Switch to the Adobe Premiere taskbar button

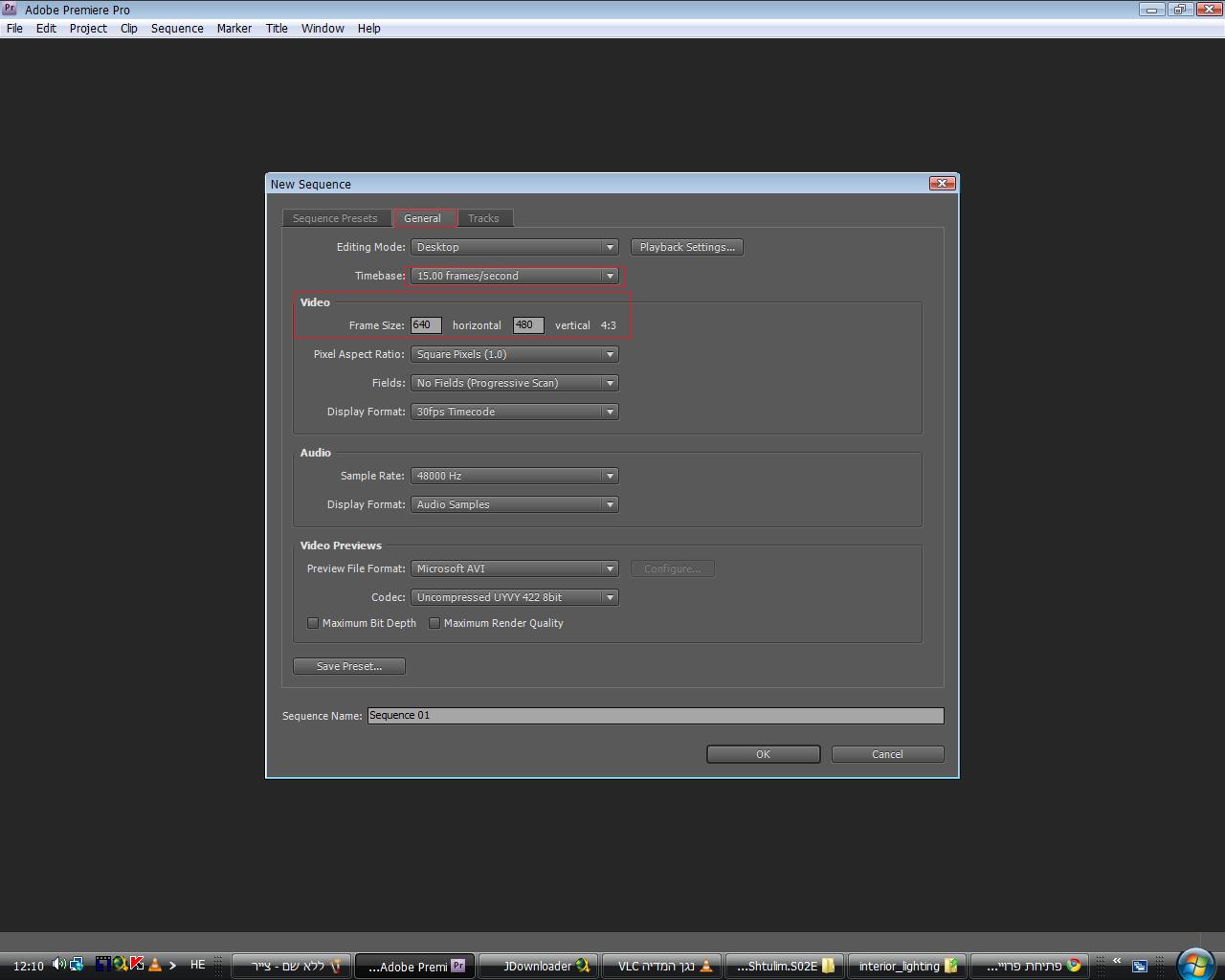point(414,966)
